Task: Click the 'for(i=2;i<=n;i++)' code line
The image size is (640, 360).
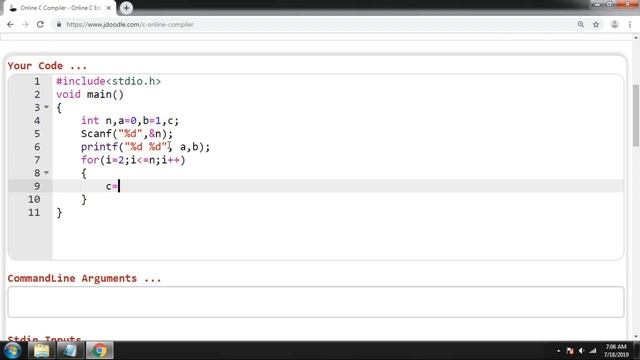Action: [133, 160]
